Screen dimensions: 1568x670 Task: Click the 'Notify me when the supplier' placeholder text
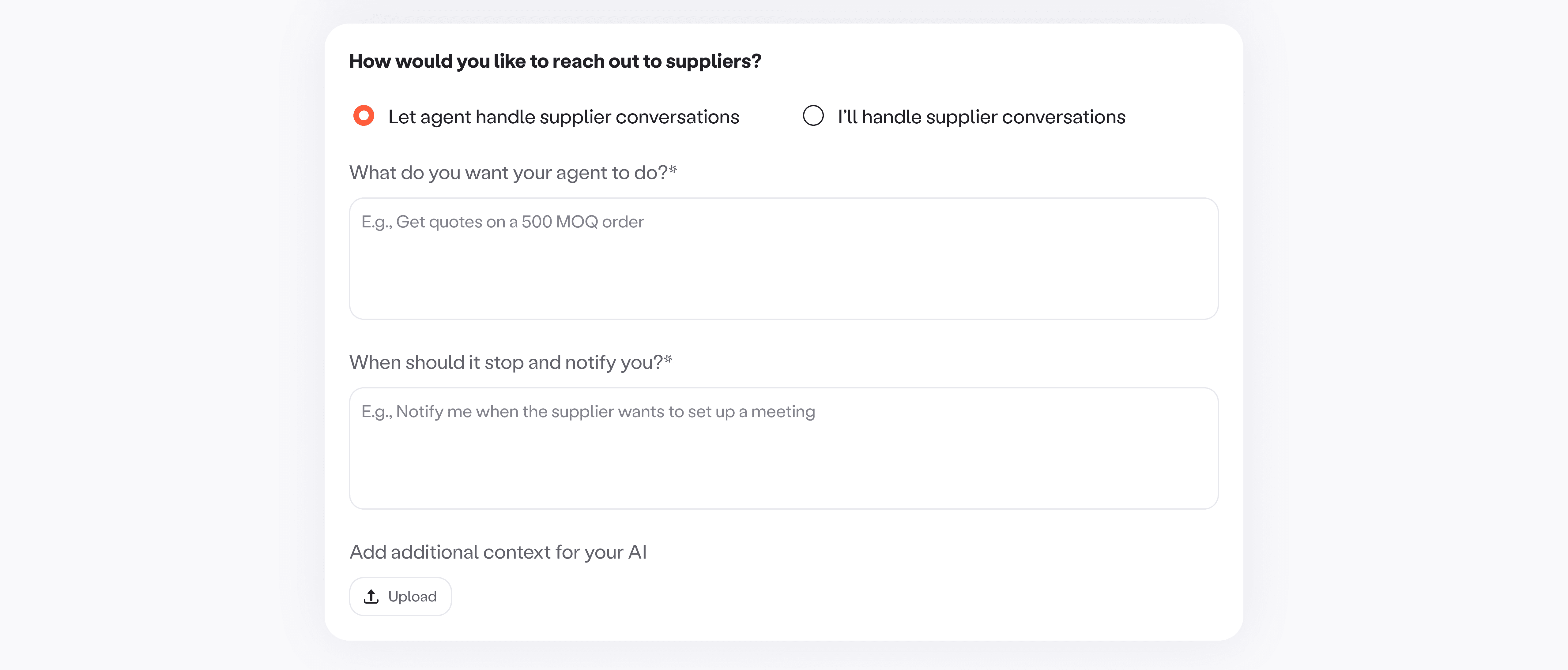587,412
